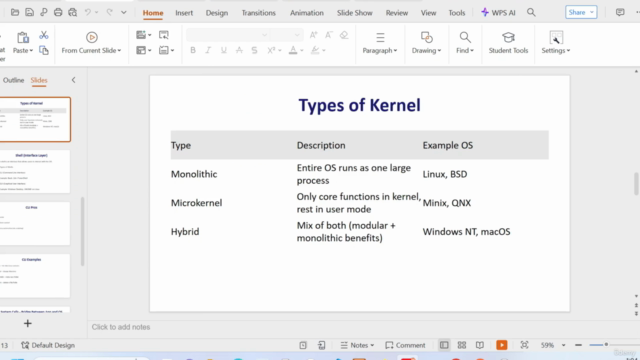
Task: Toggle the Notes pane from status bar
Action: point(357,345)
